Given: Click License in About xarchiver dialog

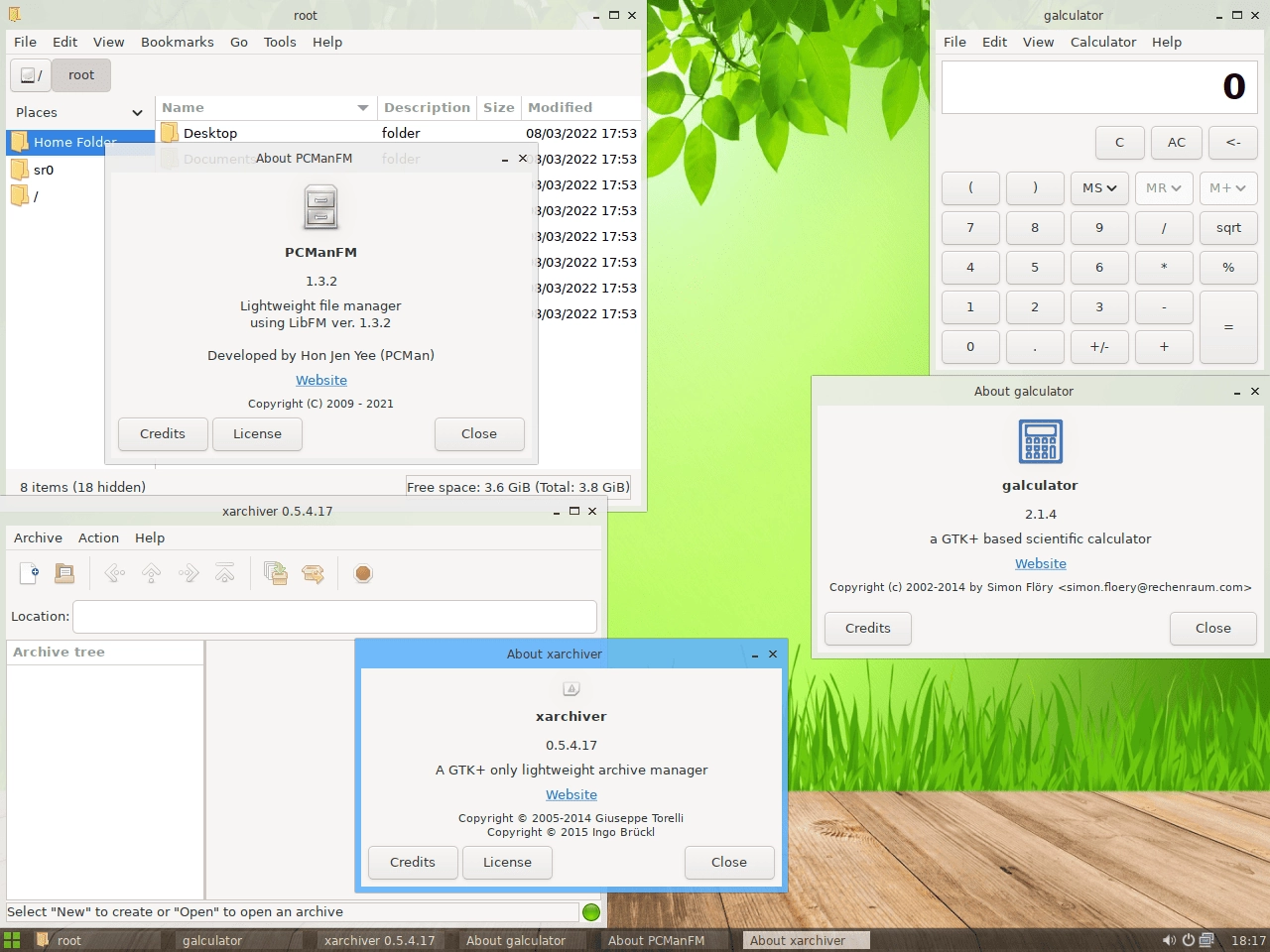Looking at the screenshot, I should [x=507, y=863].
